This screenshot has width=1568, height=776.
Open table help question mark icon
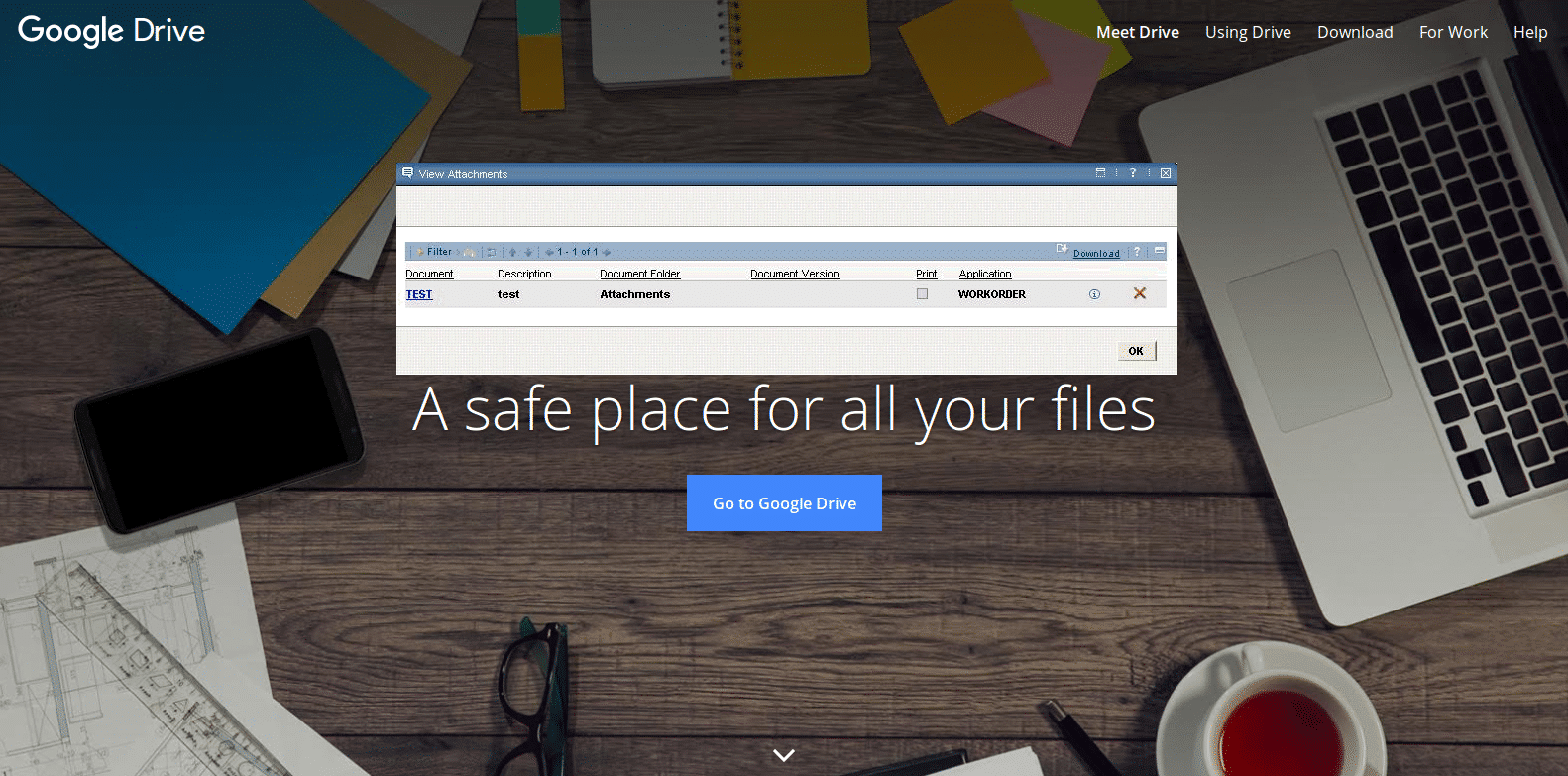1137,252
